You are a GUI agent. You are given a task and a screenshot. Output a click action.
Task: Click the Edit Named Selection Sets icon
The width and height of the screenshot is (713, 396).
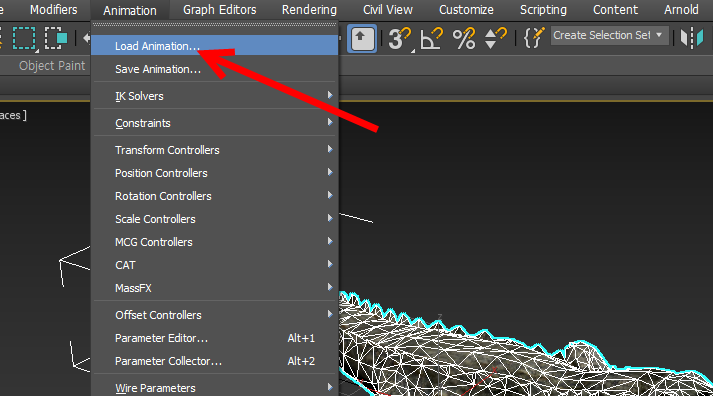point(534,38)
